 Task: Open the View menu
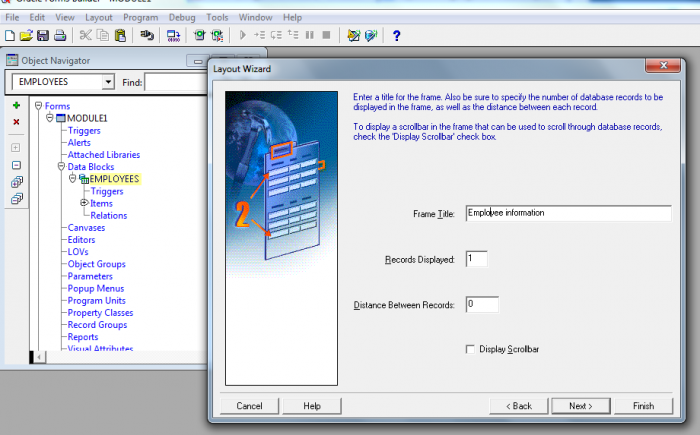click(x=65, y=17)
